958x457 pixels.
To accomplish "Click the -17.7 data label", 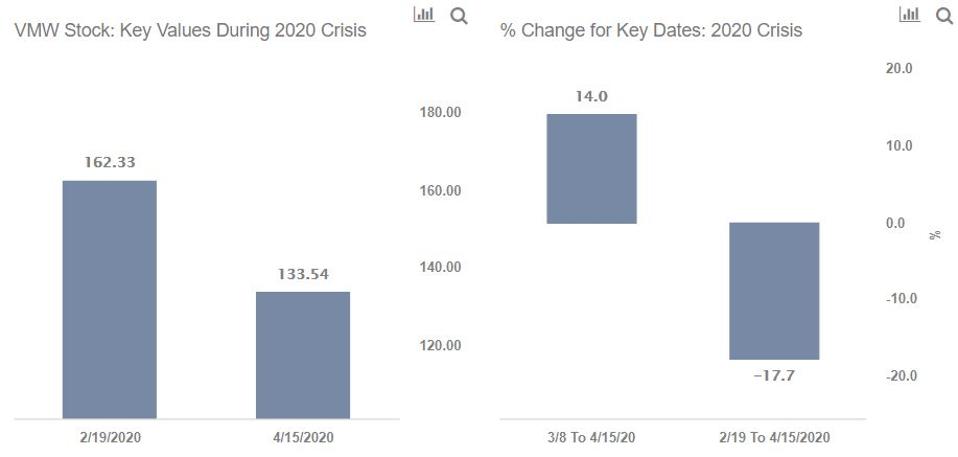I will click(x=774, y=377).
